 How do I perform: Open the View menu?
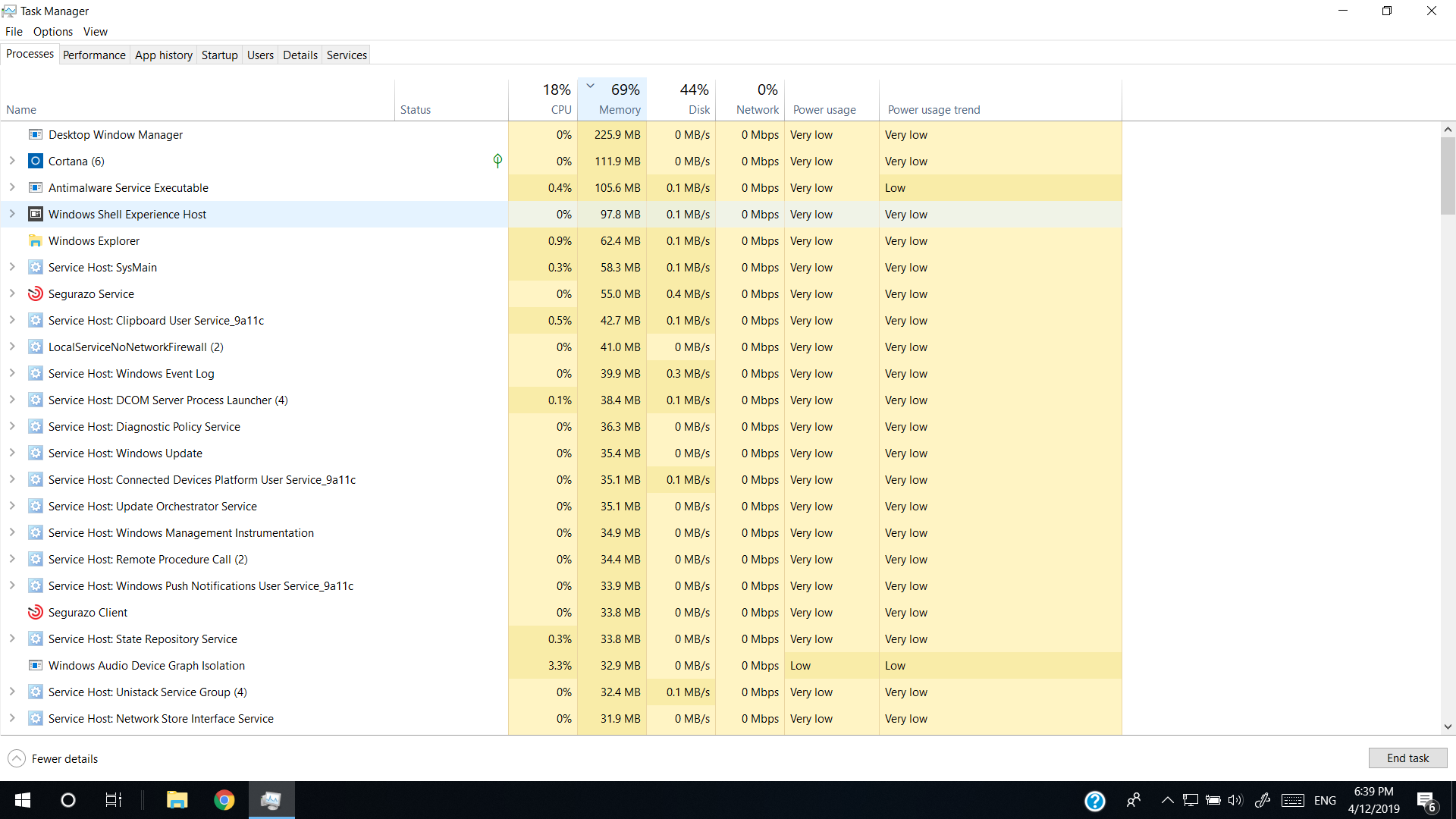(x=96, y=32)
